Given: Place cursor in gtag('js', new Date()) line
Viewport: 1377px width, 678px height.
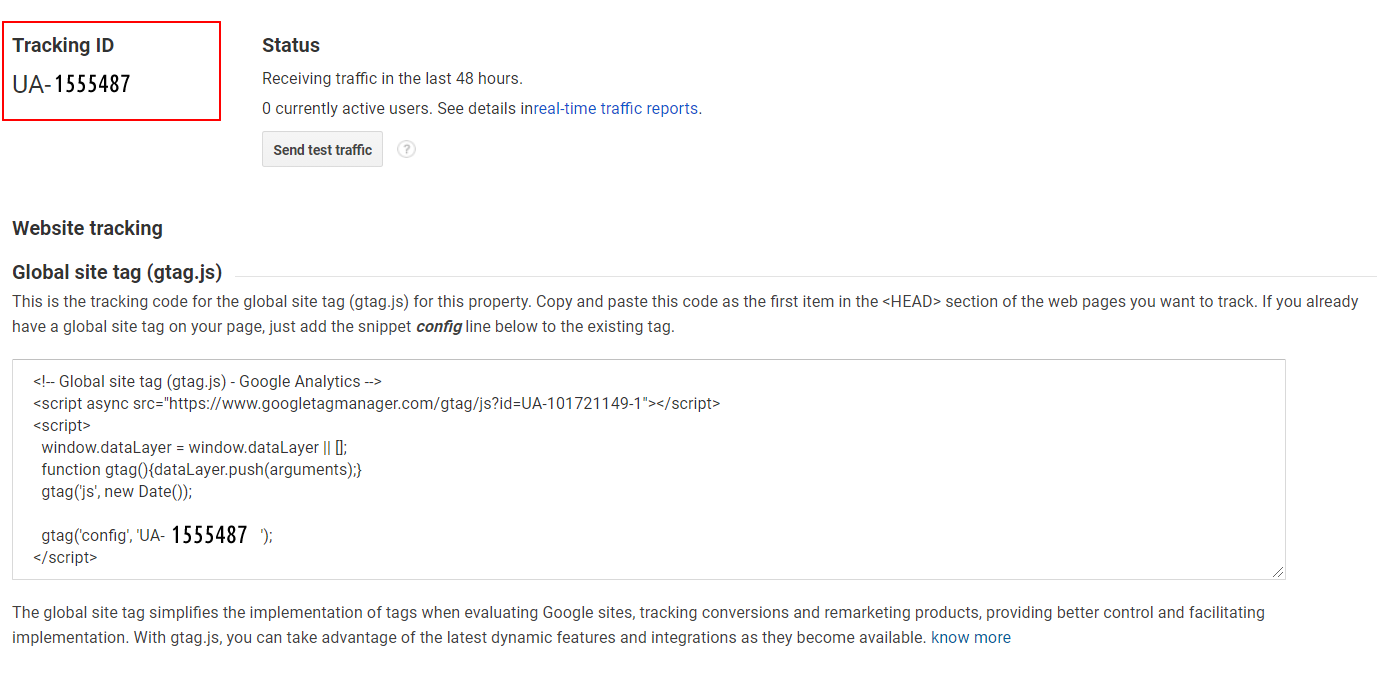Looking at the screenshot, I should (x=116, y=491).
